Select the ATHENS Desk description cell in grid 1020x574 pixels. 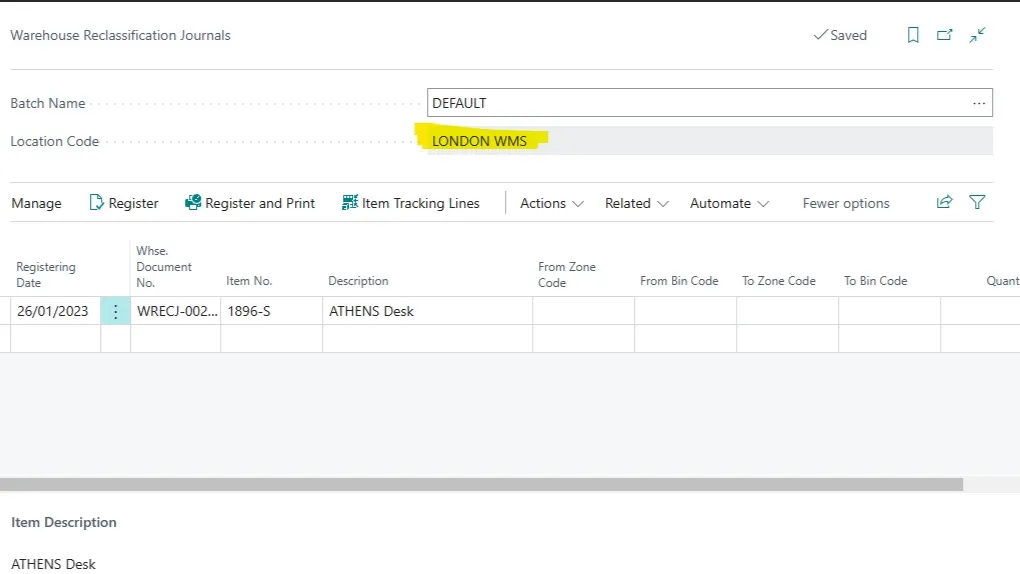click(x=427, y=311)
